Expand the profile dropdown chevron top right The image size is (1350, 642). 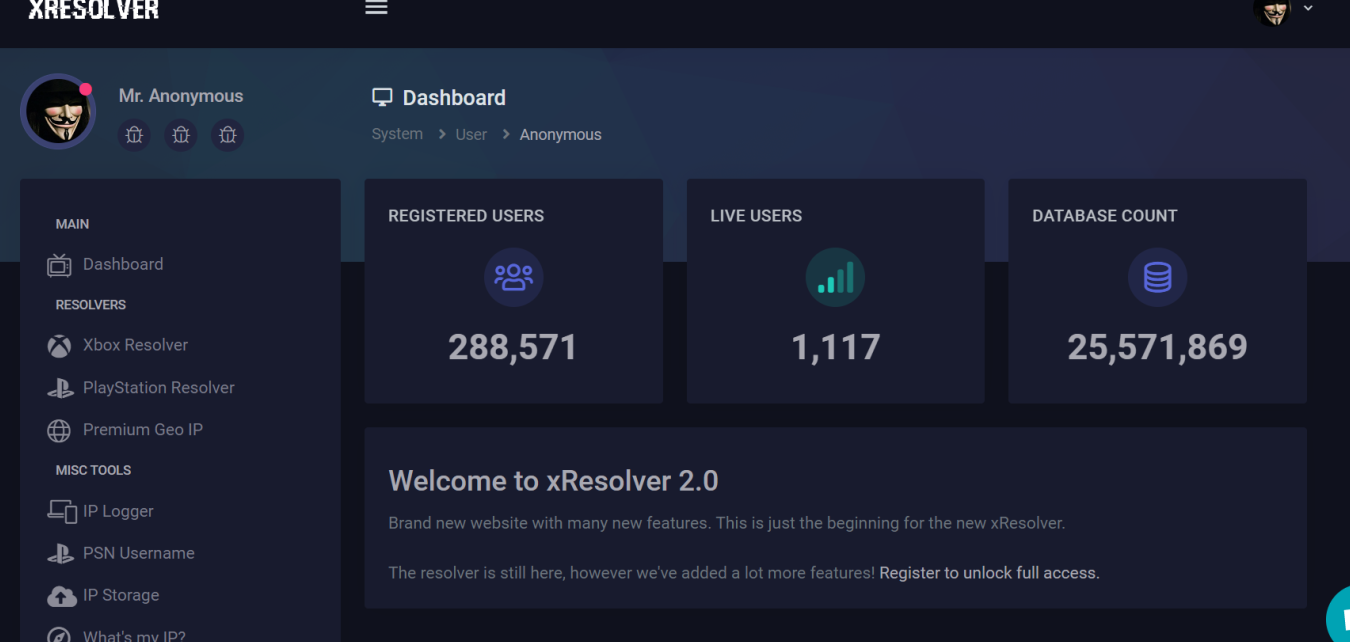click(x=1308, y=8)
